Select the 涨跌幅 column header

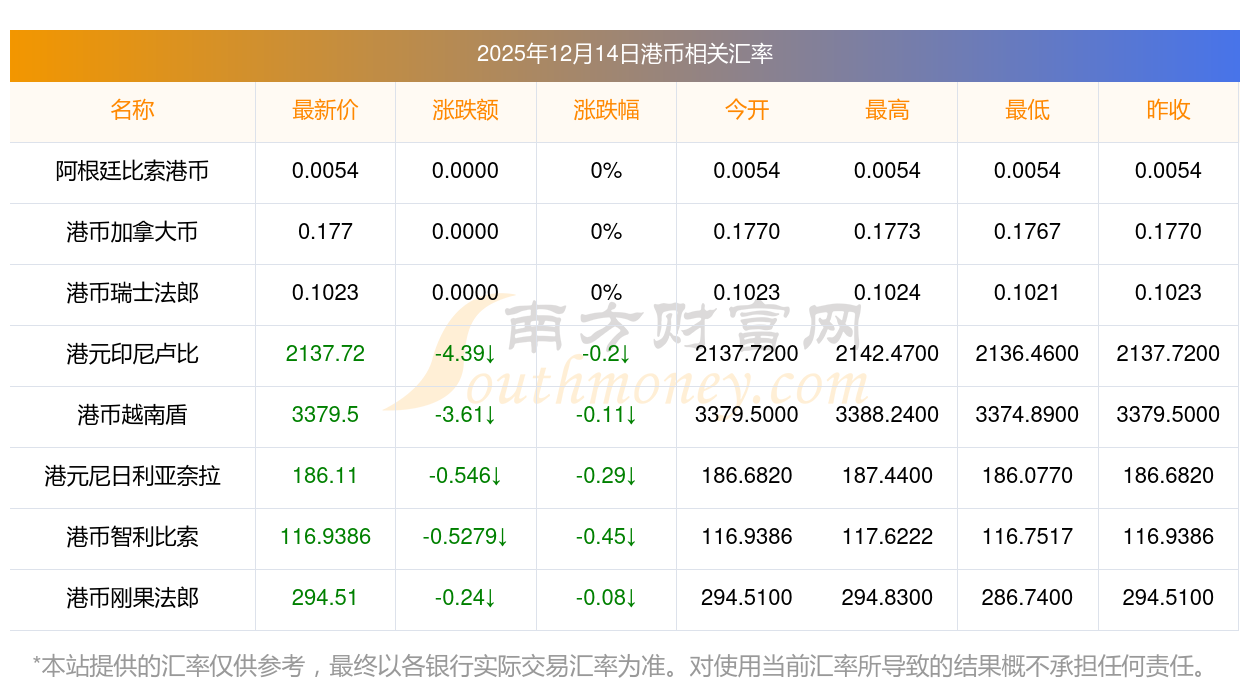coord(606,110)
